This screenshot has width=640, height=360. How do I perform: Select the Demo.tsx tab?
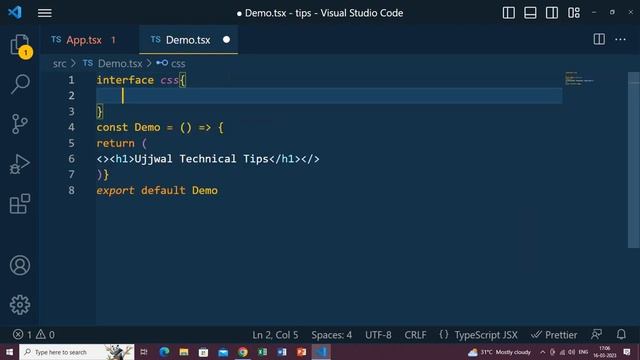point(188,40)
